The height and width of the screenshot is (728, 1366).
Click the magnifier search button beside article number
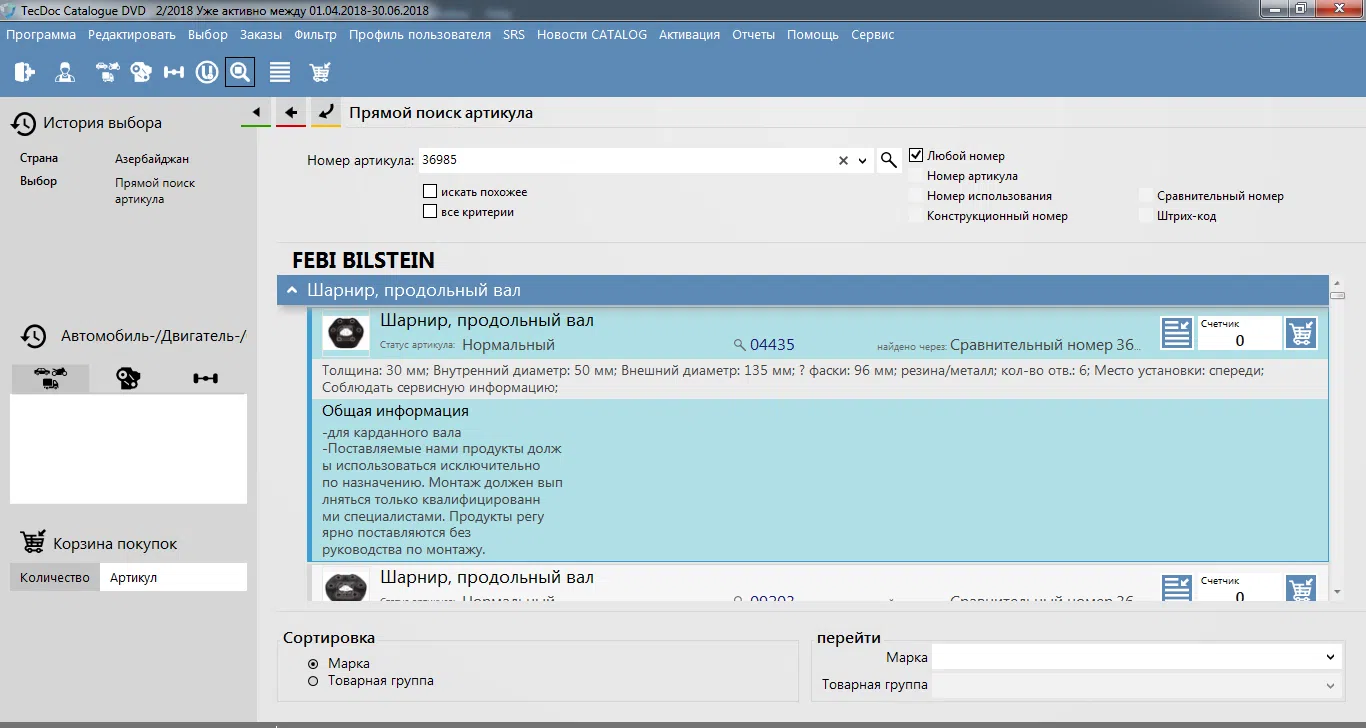click(x=888, y=160)
